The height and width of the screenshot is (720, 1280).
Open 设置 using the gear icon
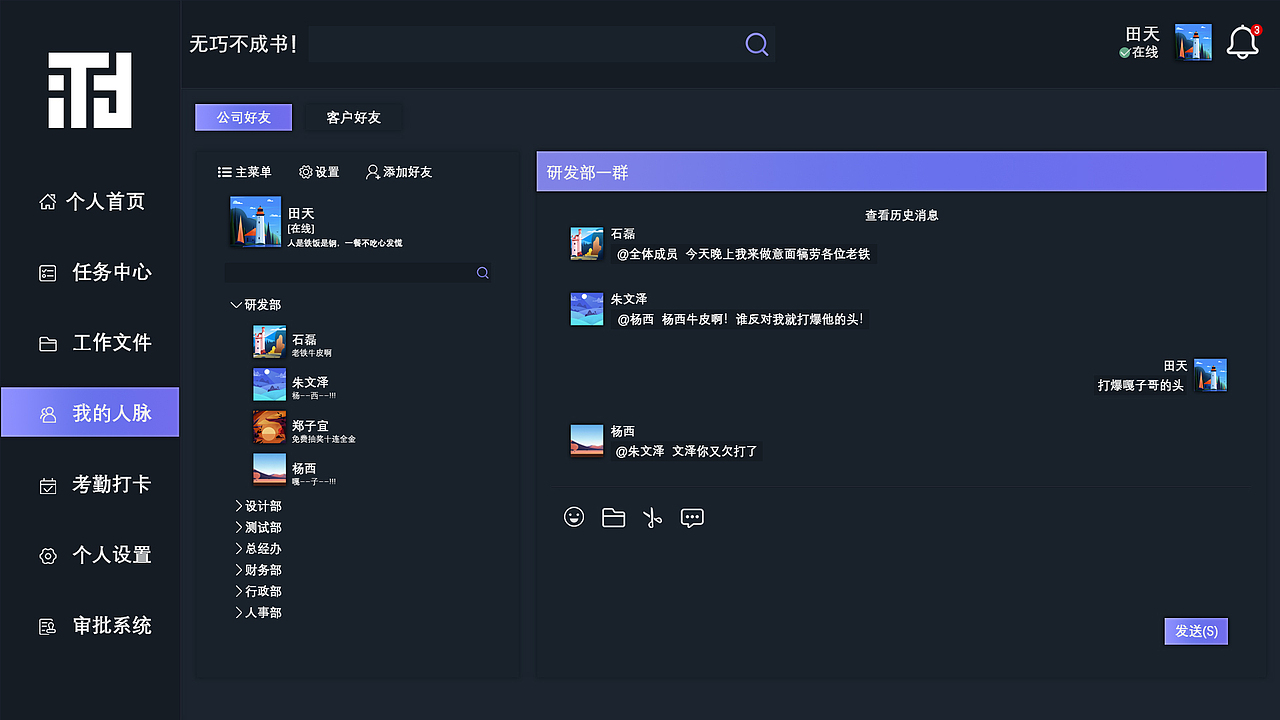point(319,172)
